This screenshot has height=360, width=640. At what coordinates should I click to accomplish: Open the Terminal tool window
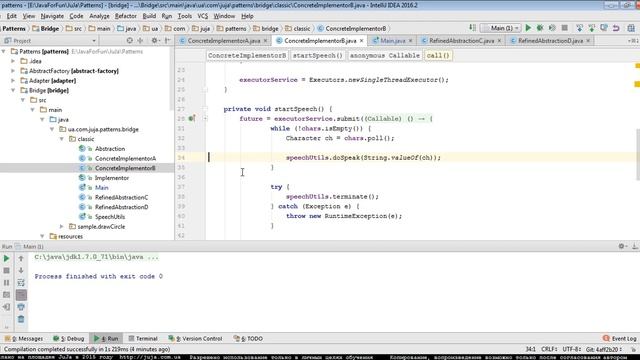[x=143, y=338]
